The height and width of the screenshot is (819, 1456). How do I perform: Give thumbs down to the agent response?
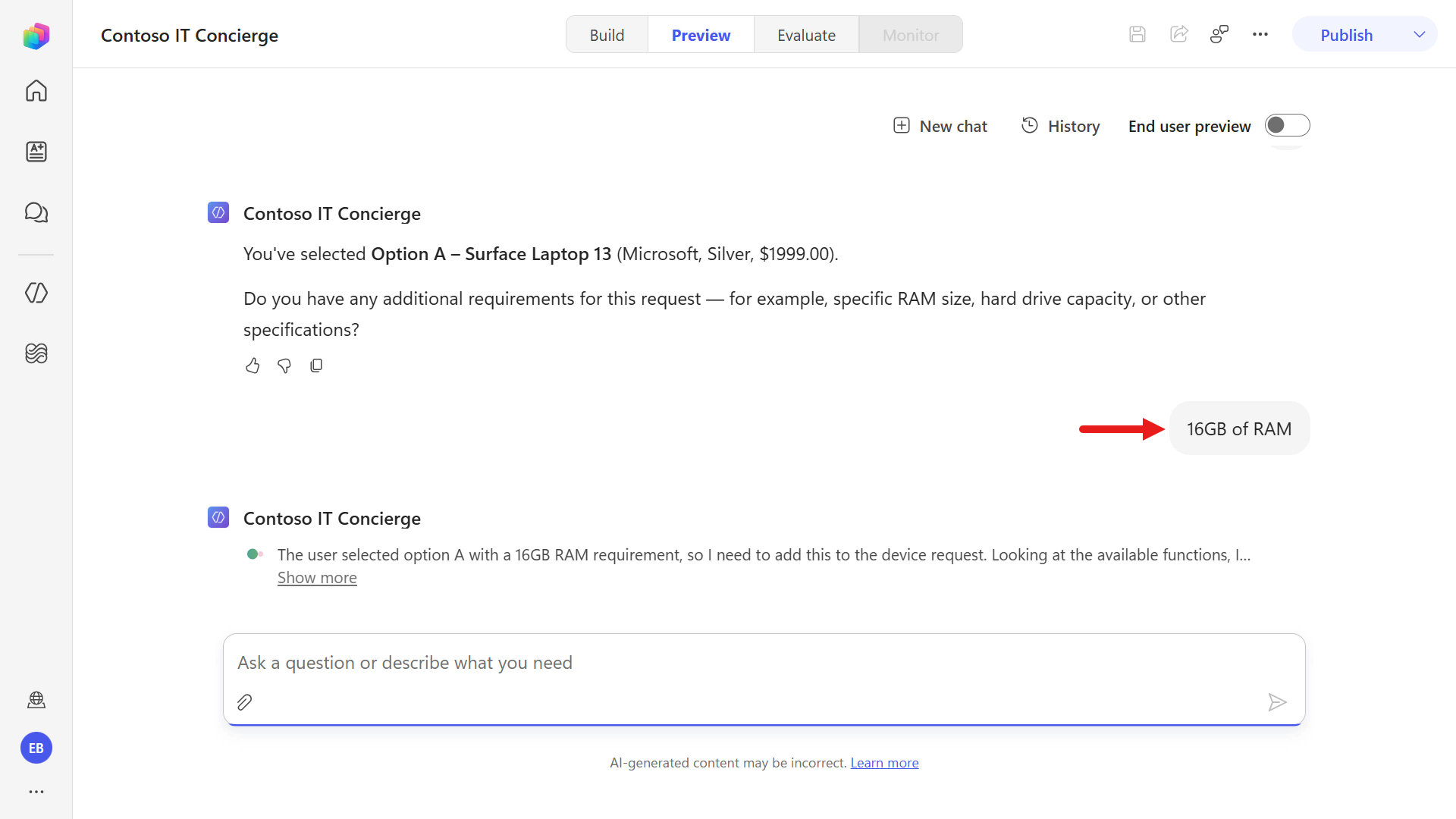(x=284, y=366)
